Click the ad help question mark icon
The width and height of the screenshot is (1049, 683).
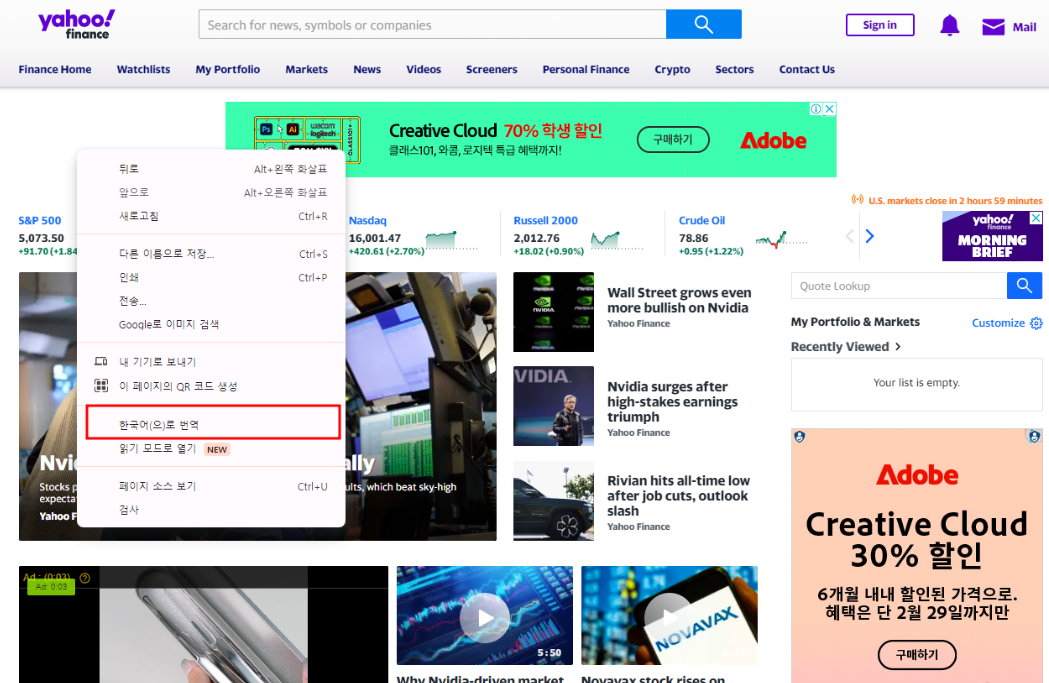(85, 578)
